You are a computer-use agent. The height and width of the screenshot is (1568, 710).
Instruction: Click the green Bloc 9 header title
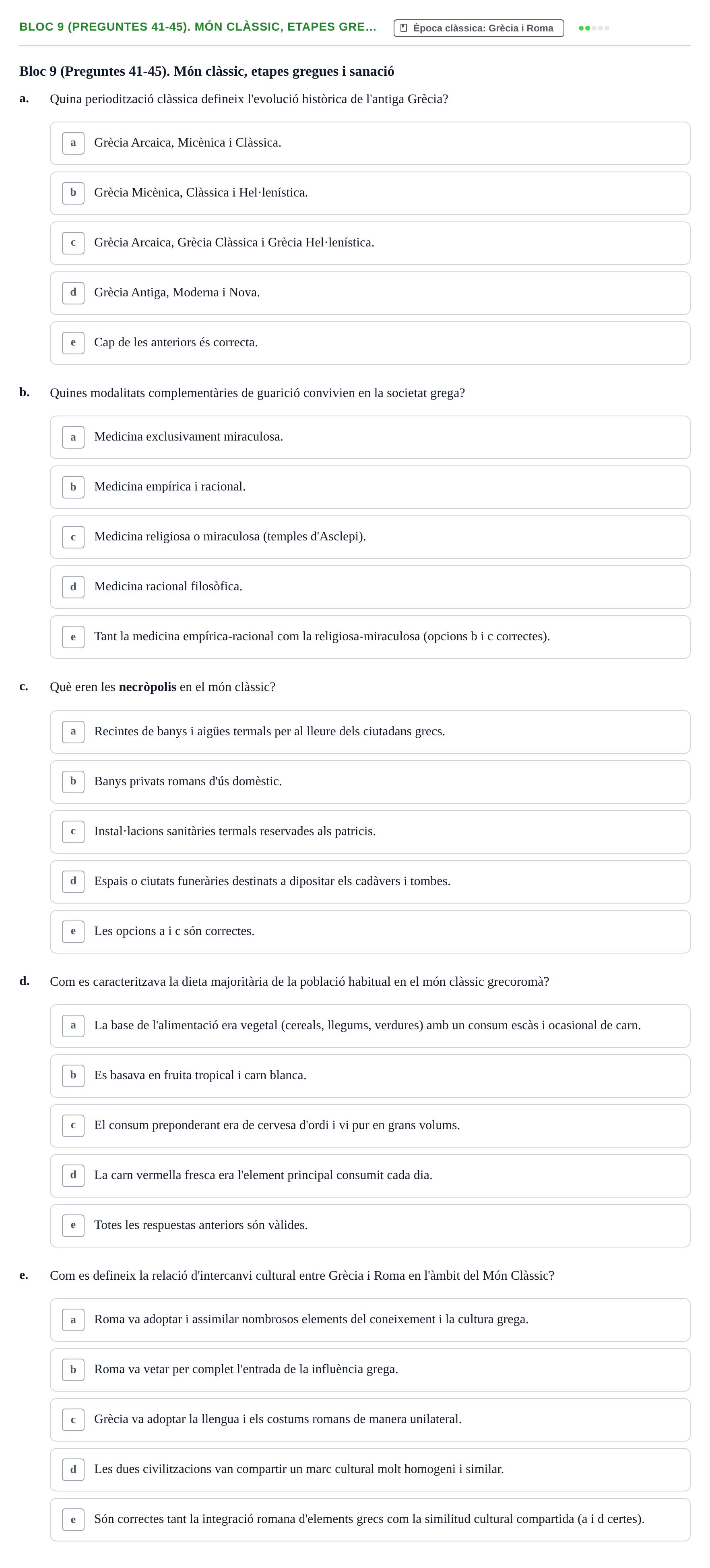click(198, 27)
